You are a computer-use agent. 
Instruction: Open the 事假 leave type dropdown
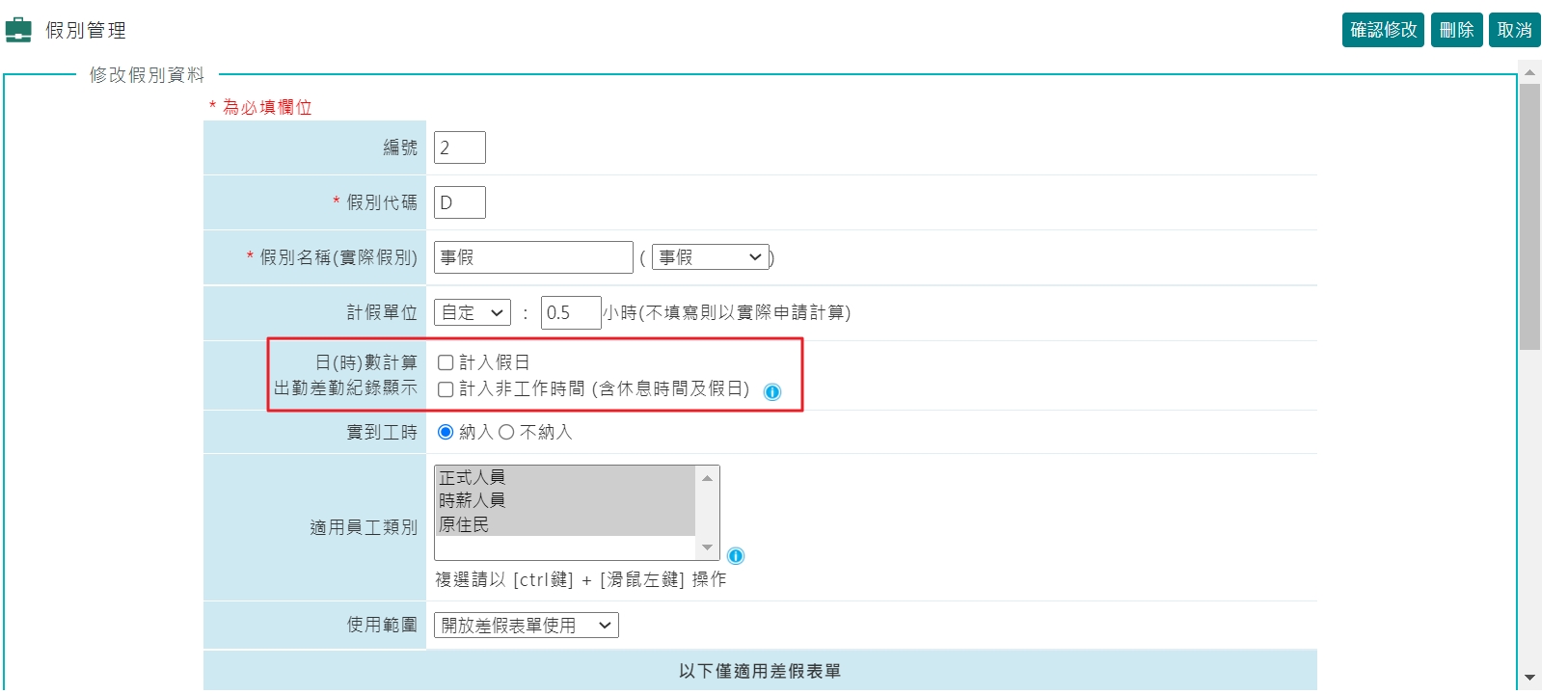click(x=711, y=257)
